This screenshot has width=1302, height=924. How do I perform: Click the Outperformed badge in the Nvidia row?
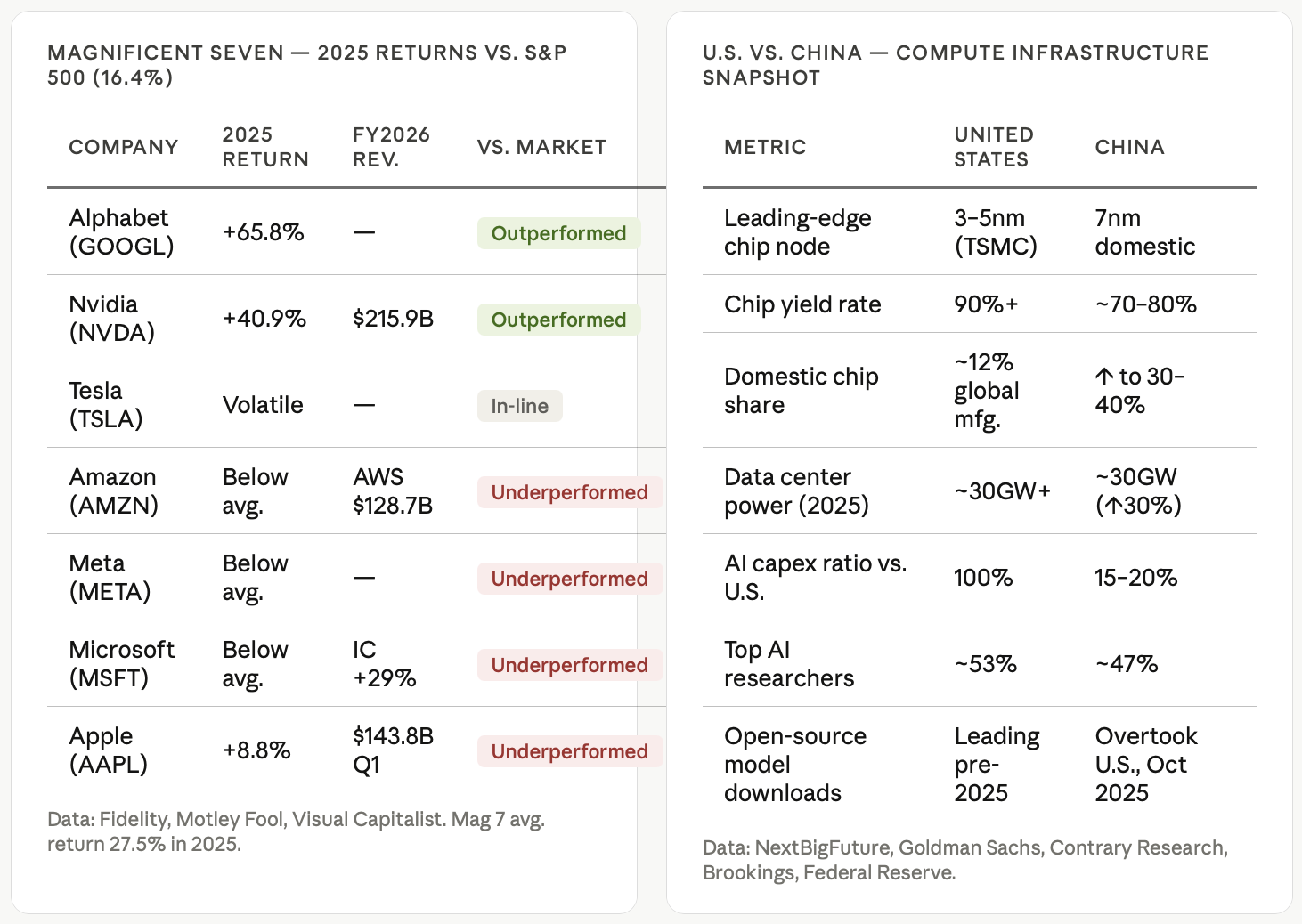click(558, 320)
